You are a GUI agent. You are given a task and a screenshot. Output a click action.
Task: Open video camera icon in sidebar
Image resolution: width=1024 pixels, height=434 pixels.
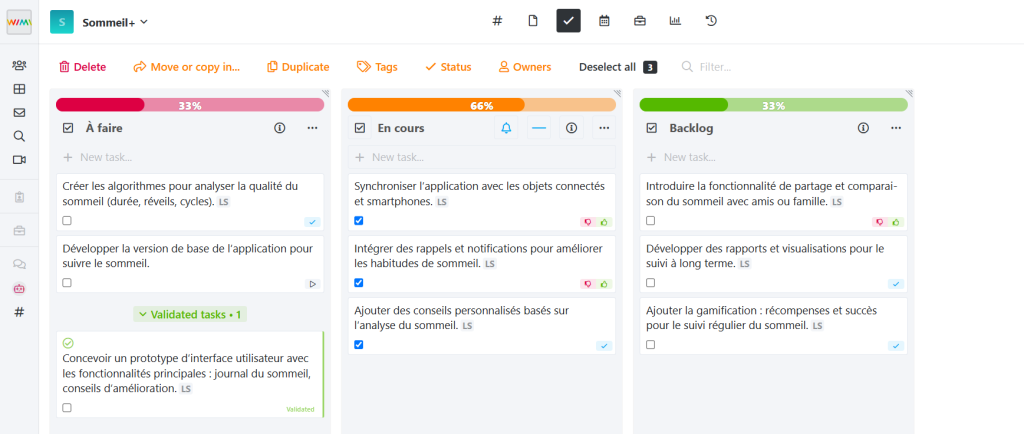coord(19,159)
